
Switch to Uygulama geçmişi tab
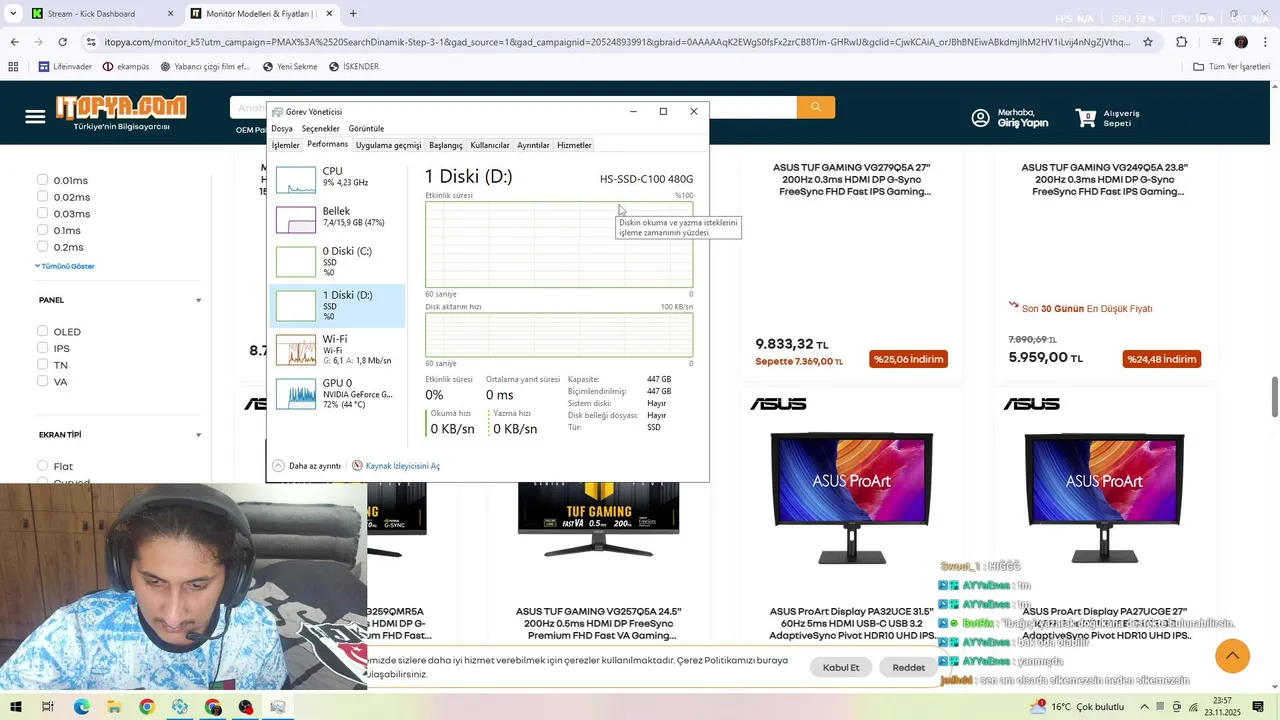click(388, 146)
